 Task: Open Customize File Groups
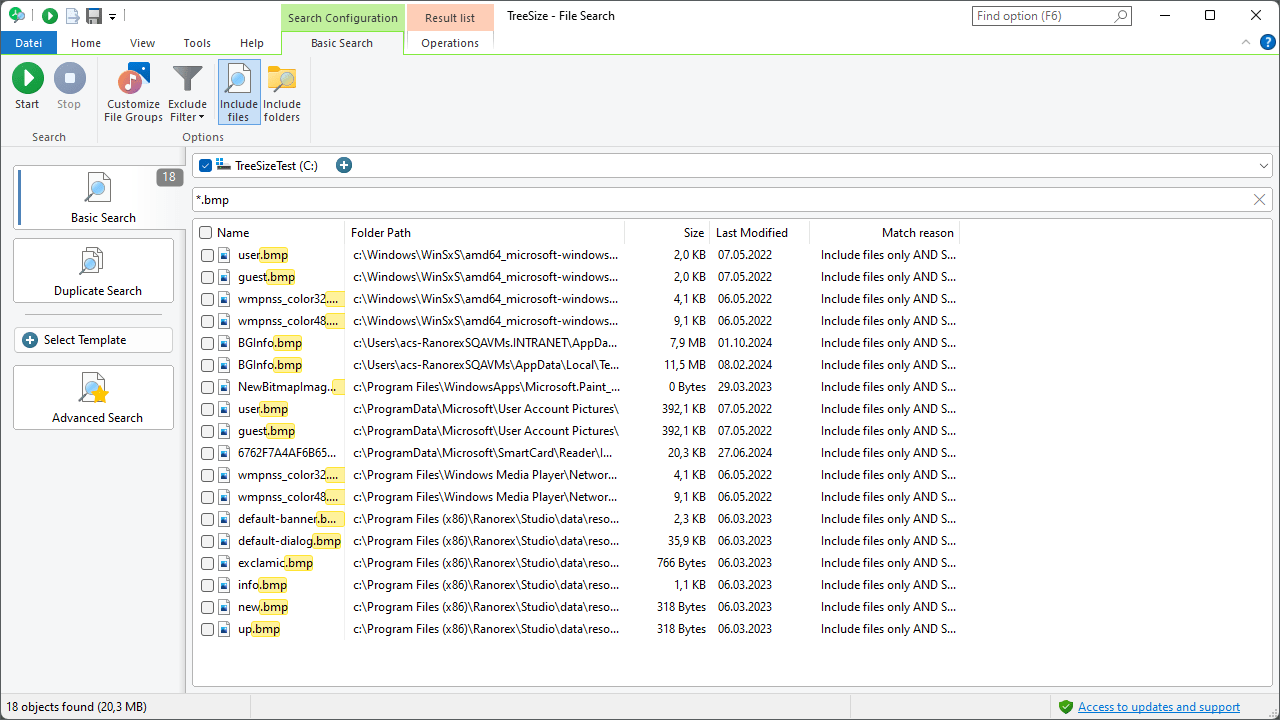click(x=133, y=89)
